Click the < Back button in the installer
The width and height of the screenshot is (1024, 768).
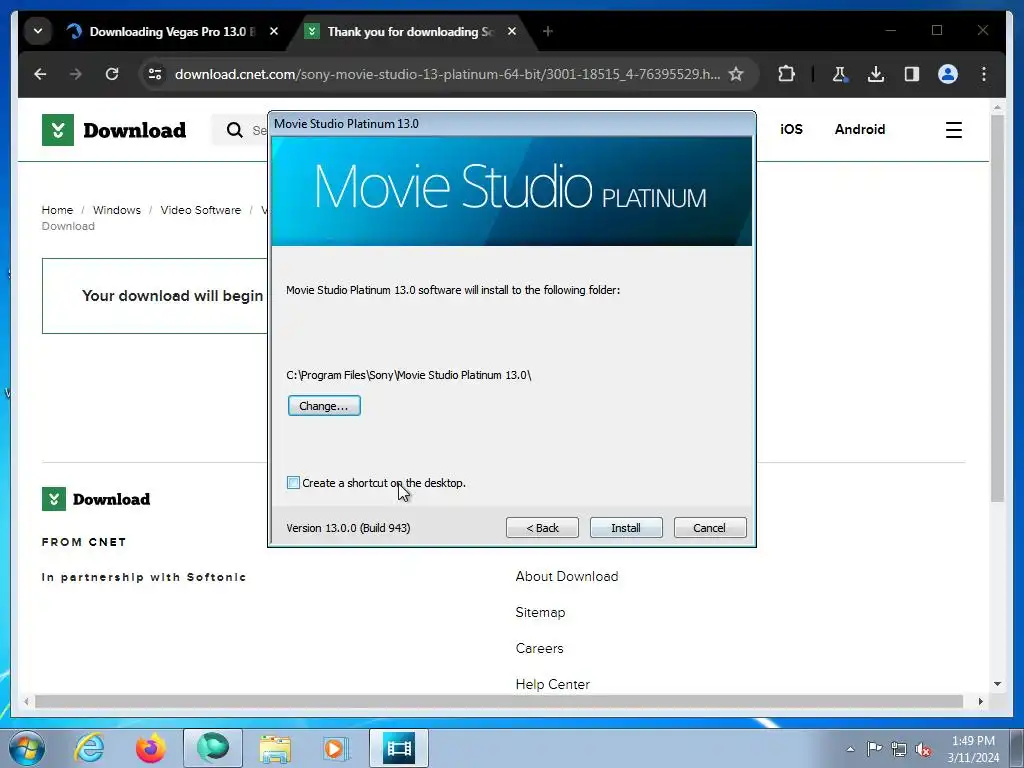(x=542, y=528)
